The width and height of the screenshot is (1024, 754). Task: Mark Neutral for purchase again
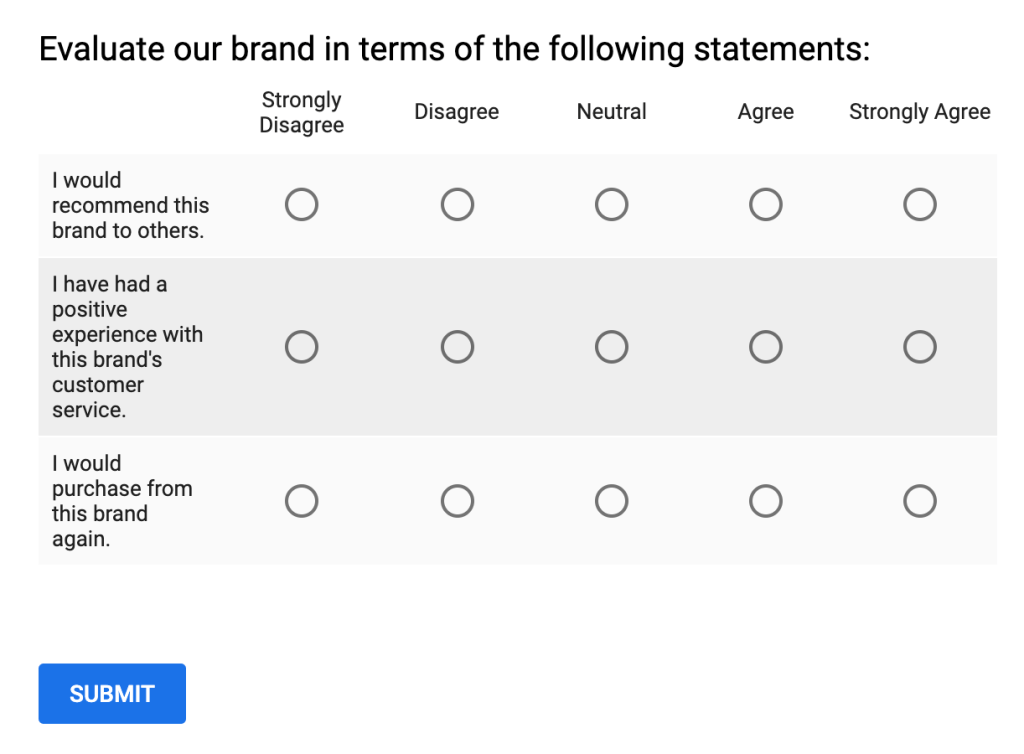pyautogui.click(x=611, y=501)
